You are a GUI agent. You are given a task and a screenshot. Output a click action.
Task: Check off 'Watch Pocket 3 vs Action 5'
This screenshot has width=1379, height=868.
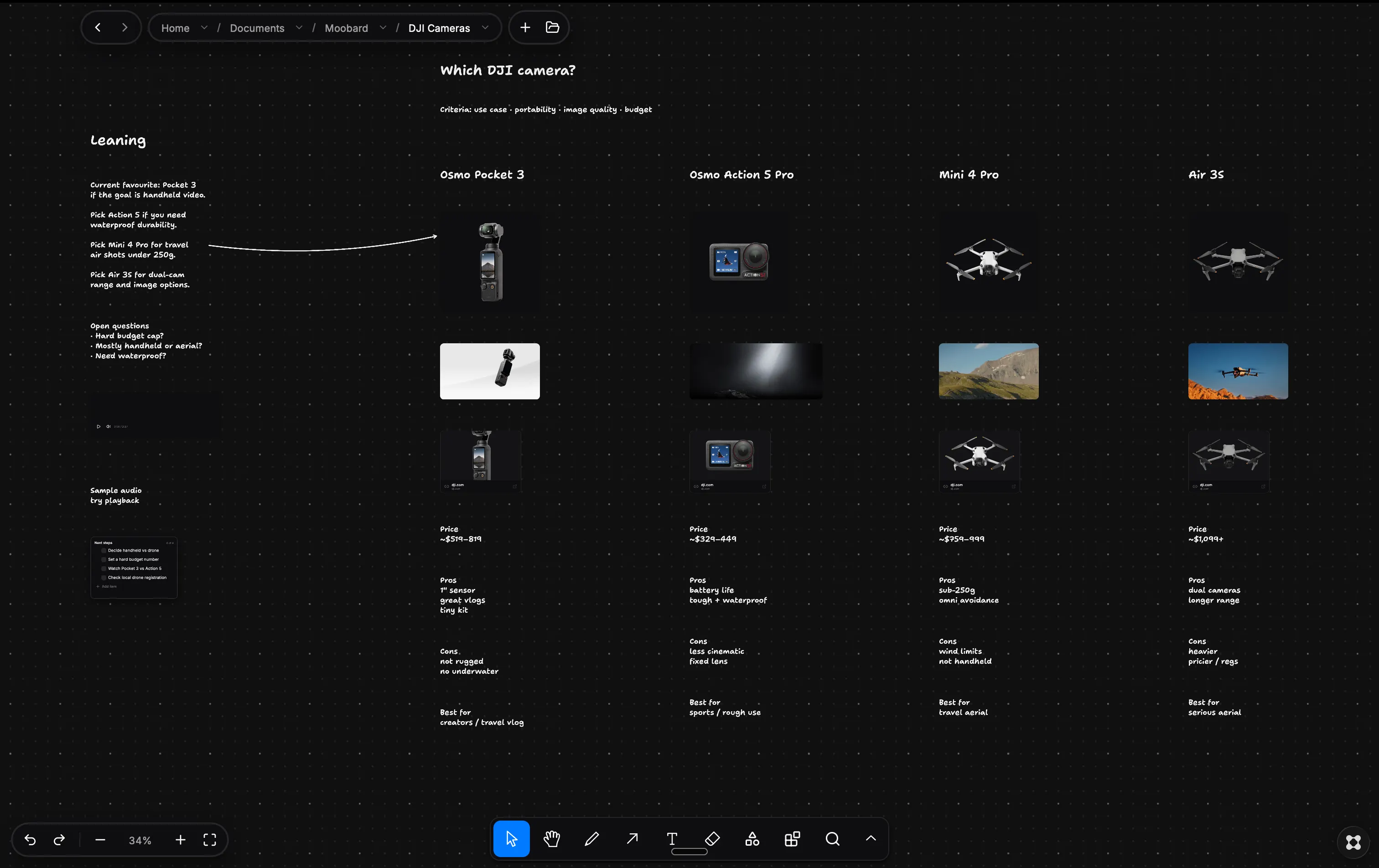click(104, 568)
